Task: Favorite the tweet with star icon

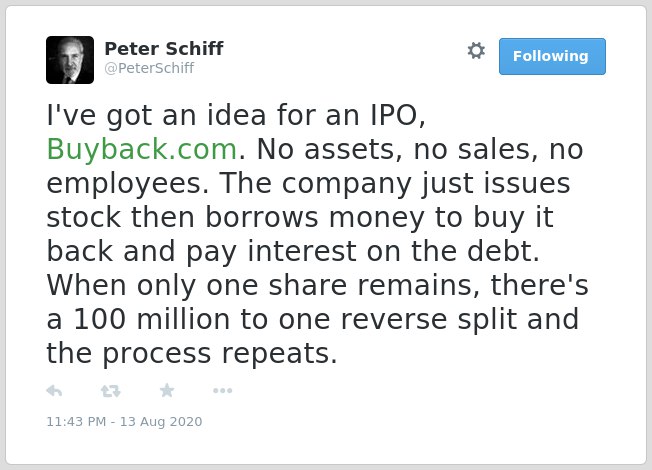Action: pos(167,390)
